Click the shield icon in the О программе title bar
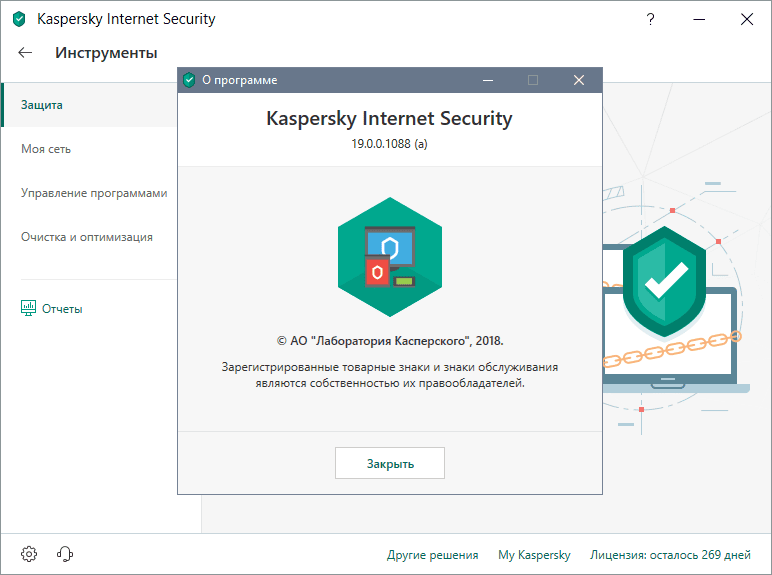772x575 pixels. coord(189,80)
